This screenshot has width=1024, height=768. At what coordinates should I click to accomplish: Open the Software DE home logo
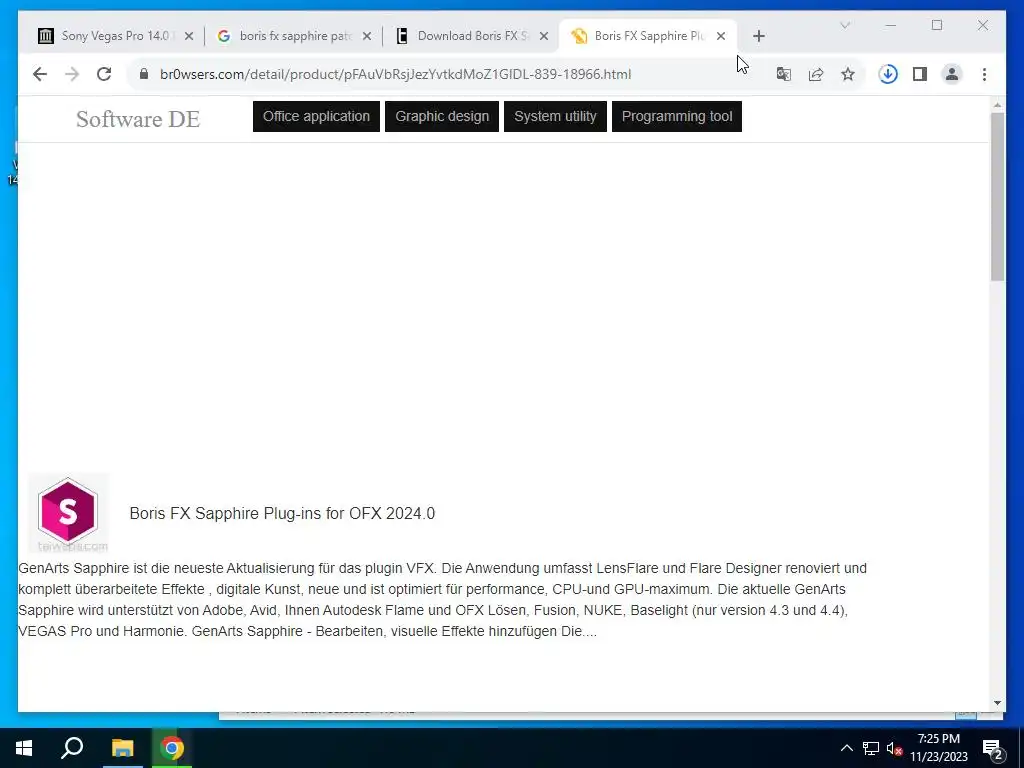pyautogui.click(x=138, y=119)
